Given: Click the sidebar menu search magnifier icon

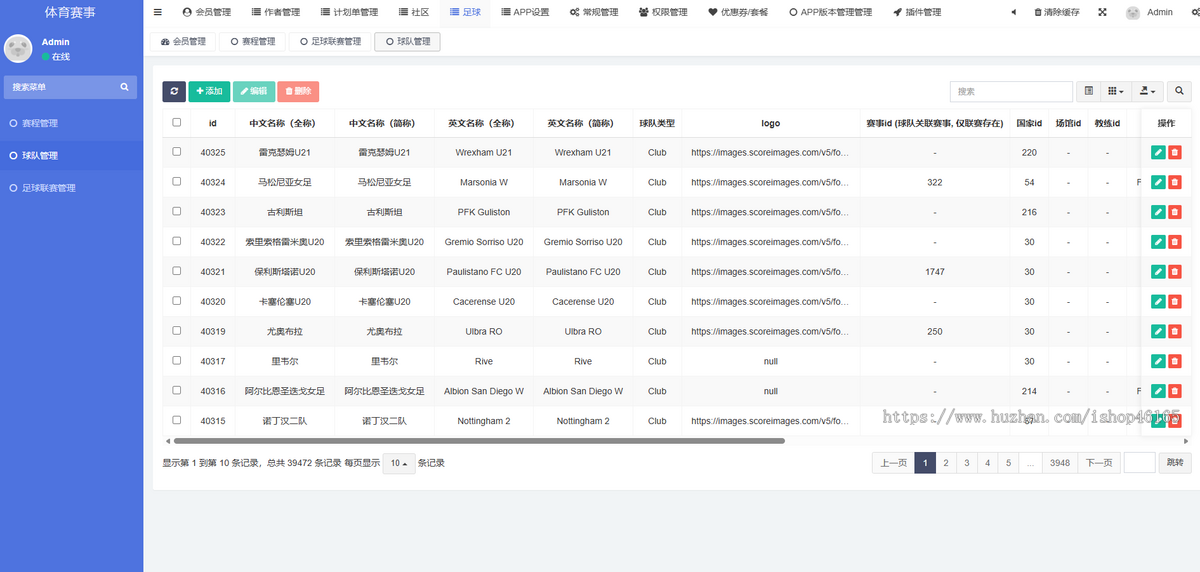Looking at the screenshot, I should [125, 87].
